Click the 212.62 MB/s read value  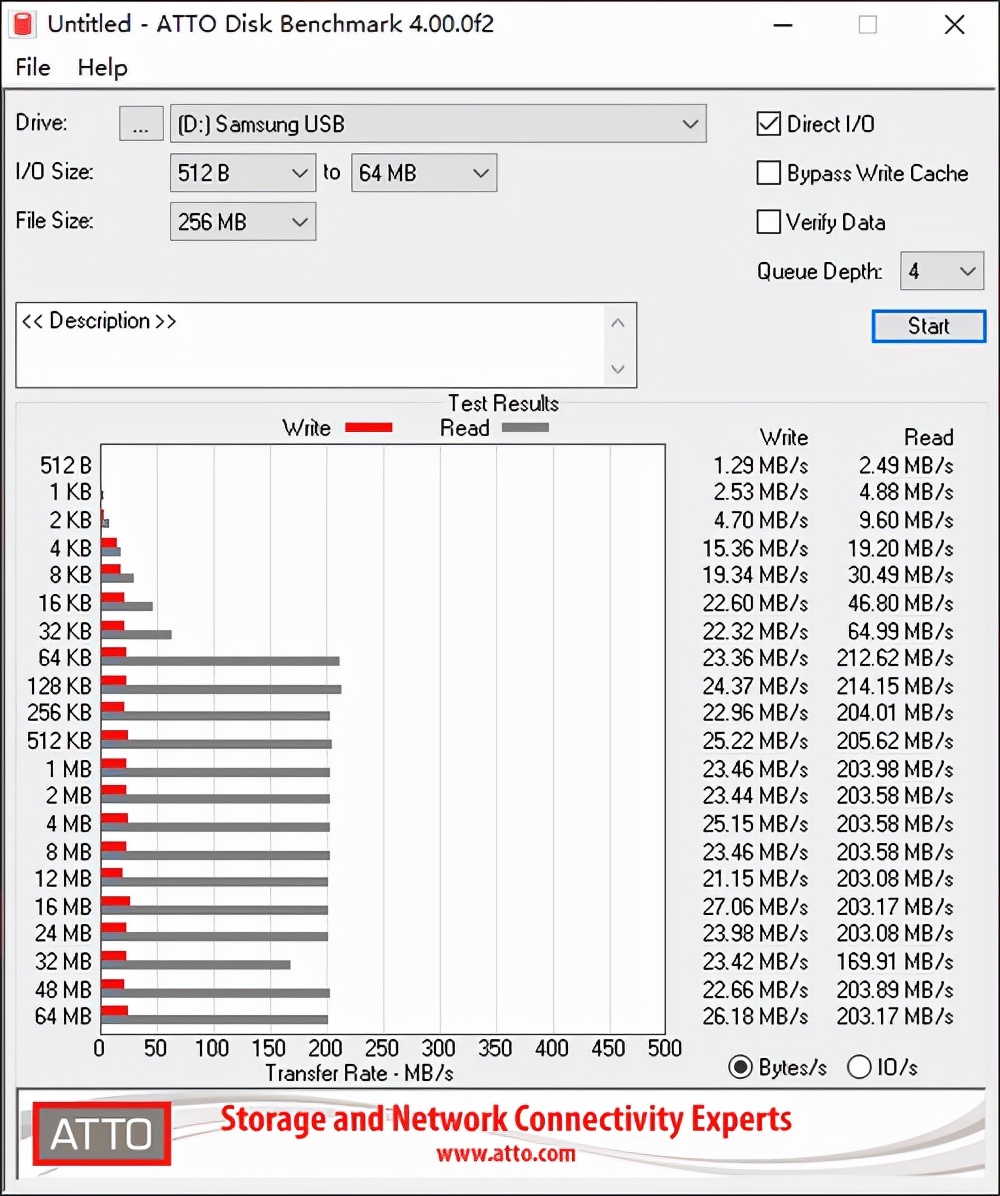click(895, 657)
